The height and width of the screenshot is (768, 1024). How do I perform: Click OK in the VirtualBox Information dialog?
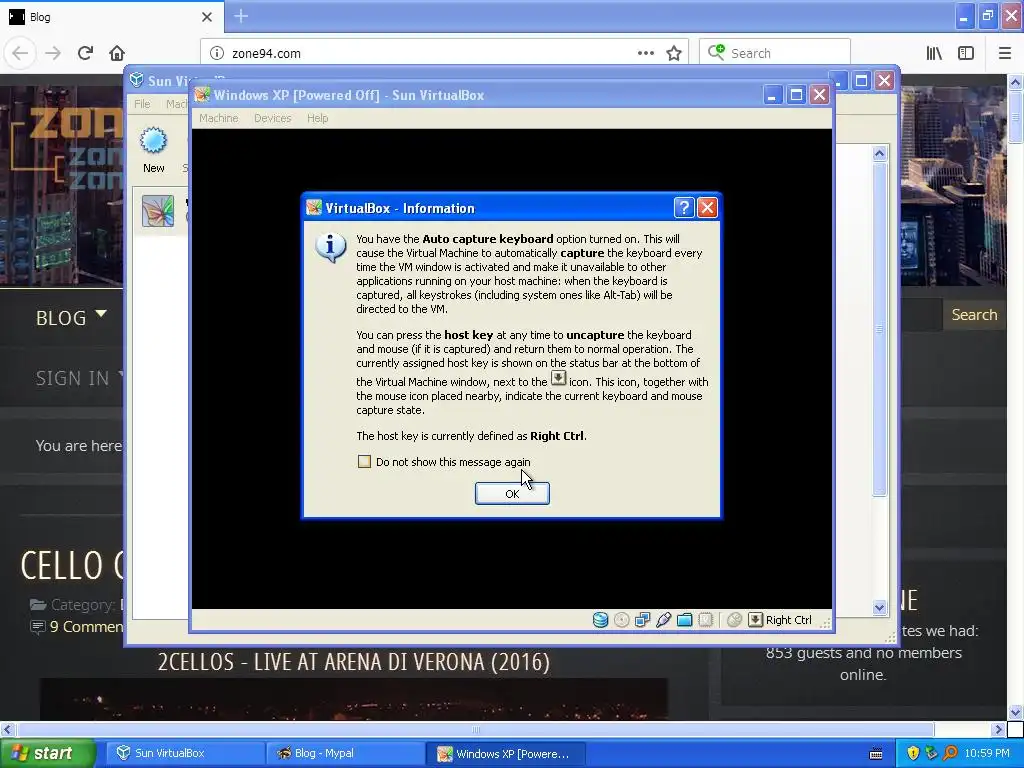(512, 494)
